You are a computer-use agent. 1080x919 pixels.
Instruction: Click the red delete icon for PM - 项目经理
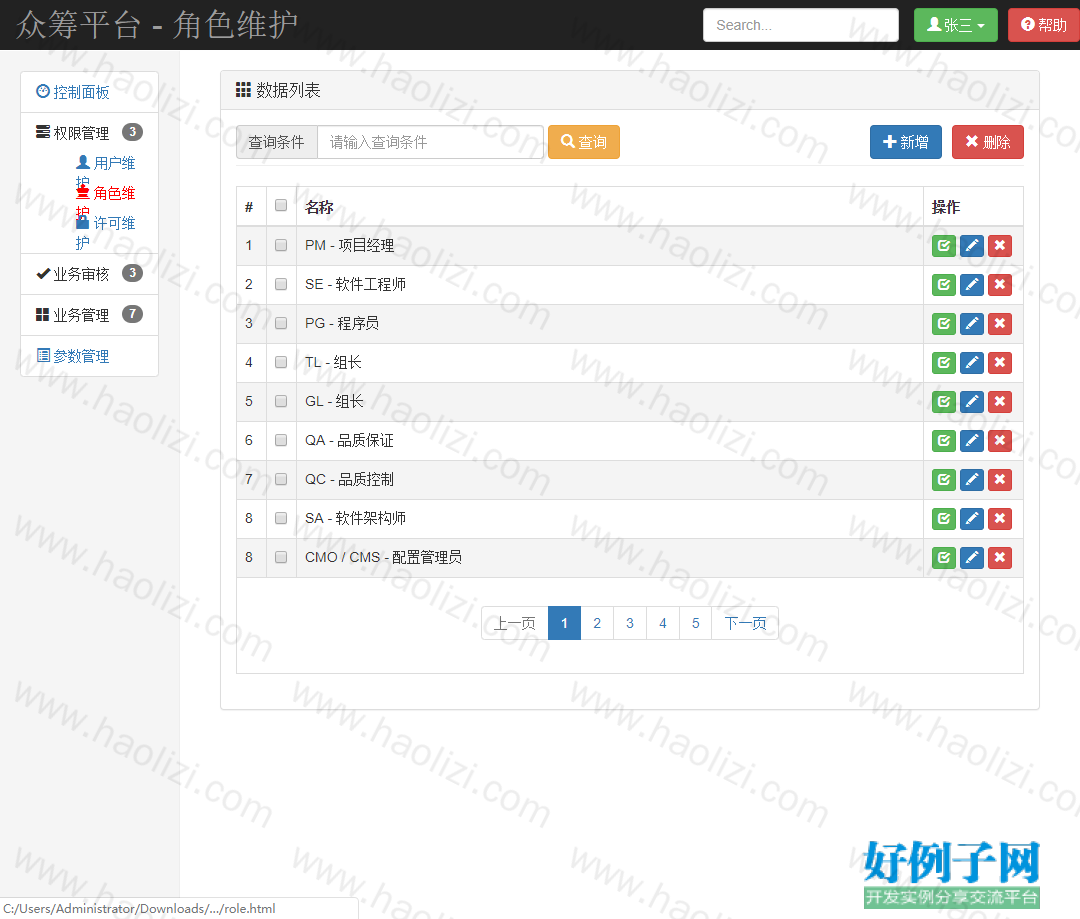(1000, 246)
